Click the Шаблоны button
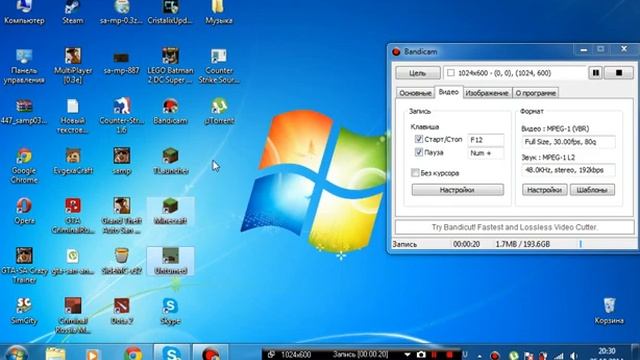Screen dimensions: 640x360 point(592,190)
